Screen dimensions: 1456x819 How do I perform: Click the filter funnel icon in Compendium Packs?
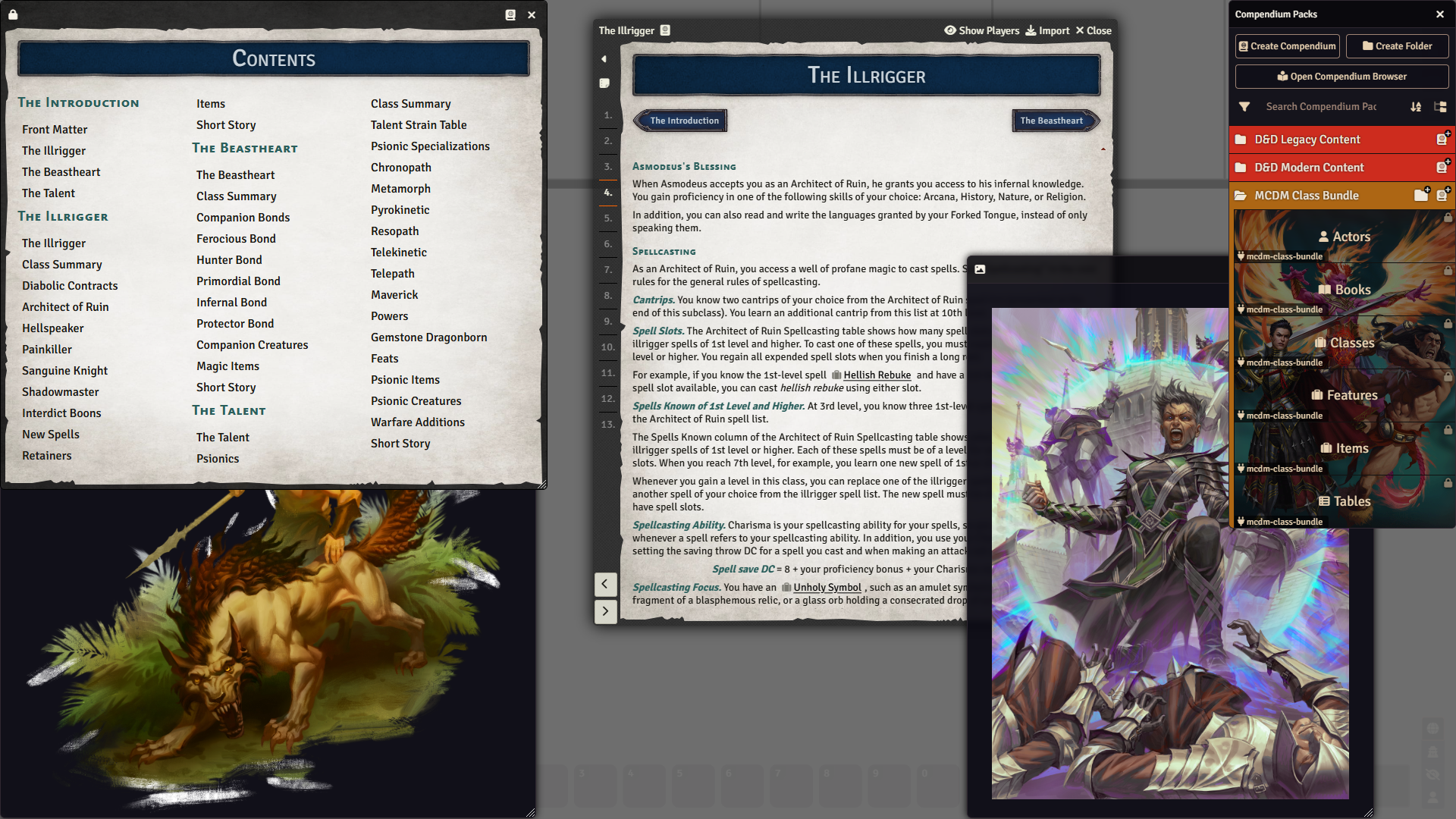point(1244,107)
